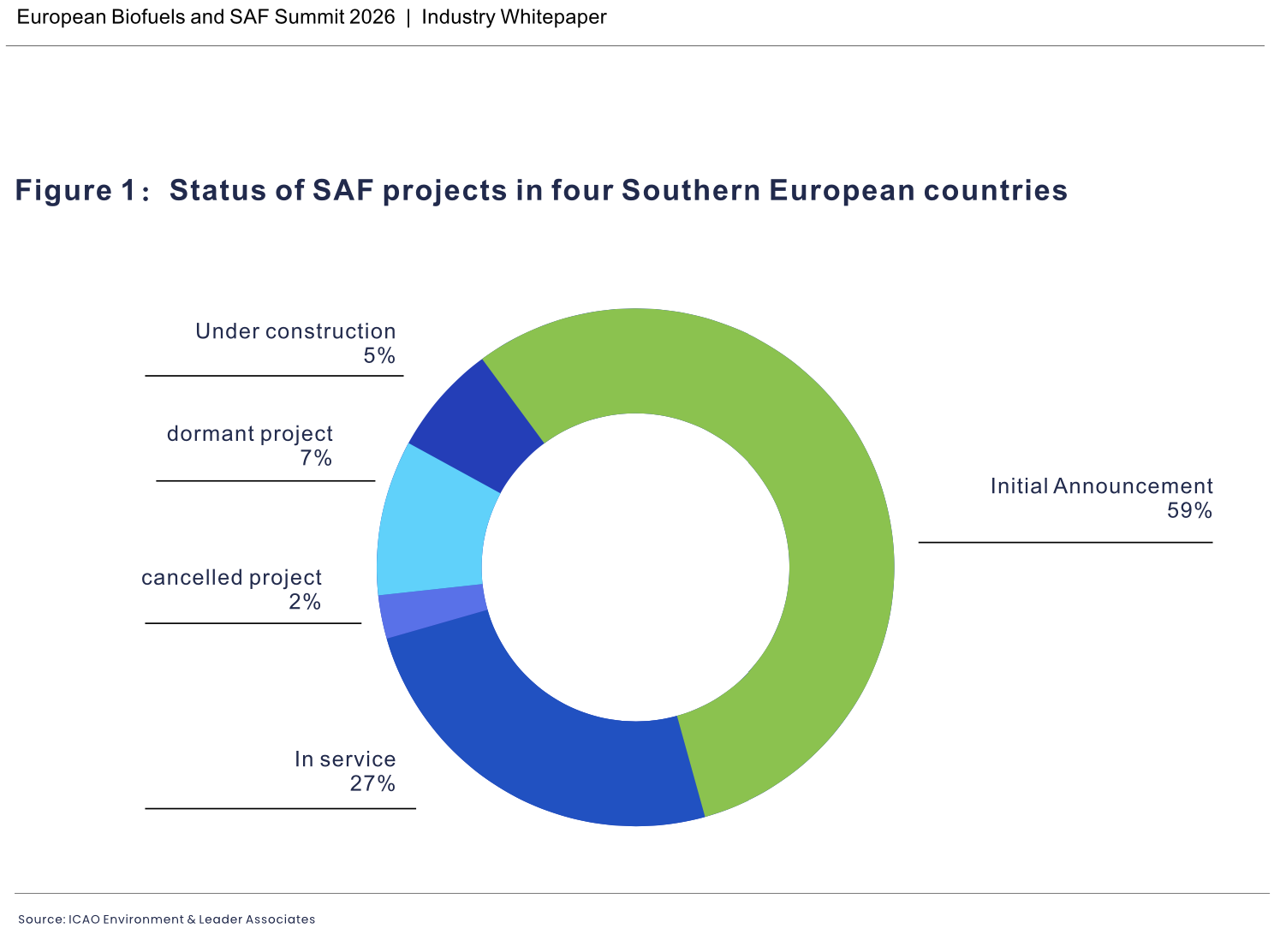The height and width of the screenshot is (952, 1286).
Task: Select the In service label
Action: click(x=345, y=759)
